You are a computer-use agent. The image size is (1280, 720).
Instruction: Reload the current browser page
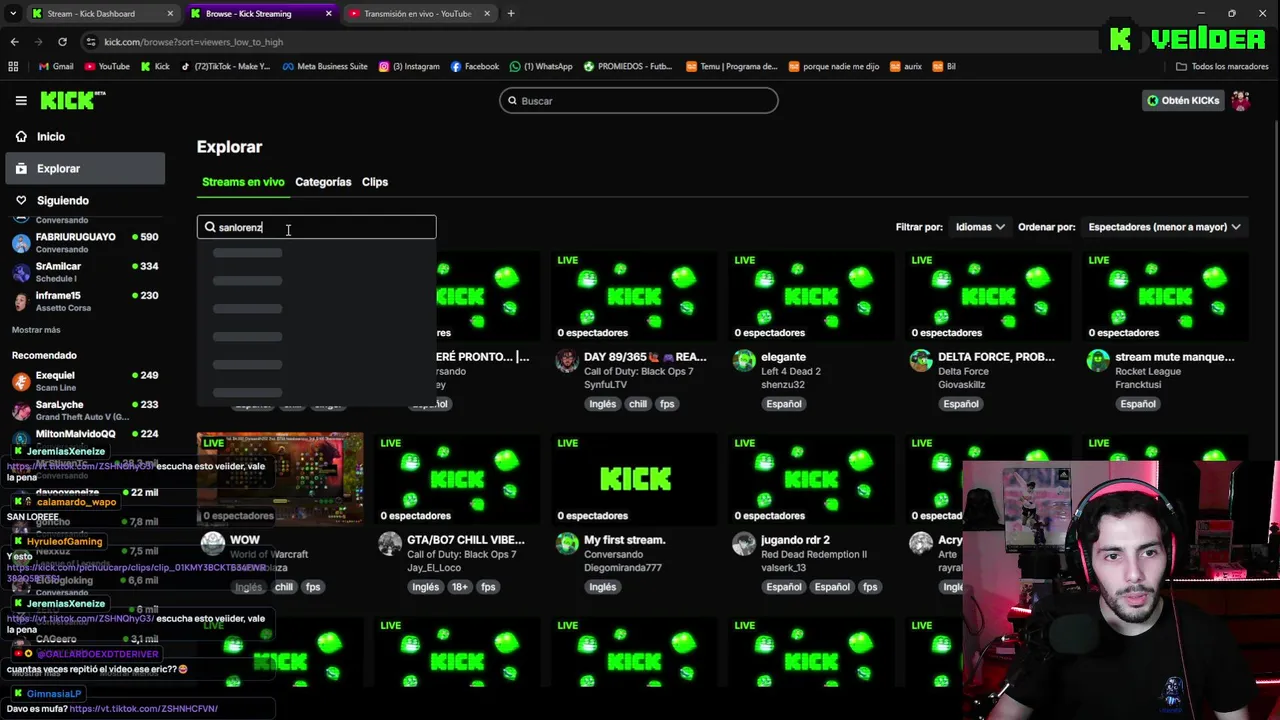point(62,42)
